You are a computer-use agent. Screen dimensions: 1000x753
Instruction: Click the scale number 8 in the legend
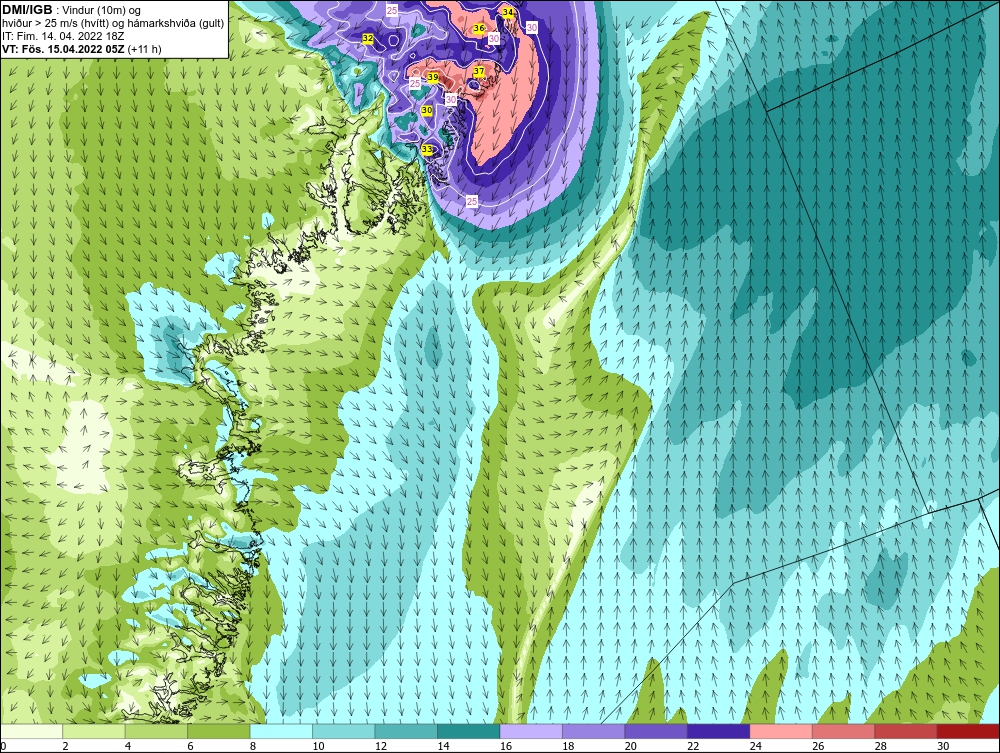click(253, 746)
